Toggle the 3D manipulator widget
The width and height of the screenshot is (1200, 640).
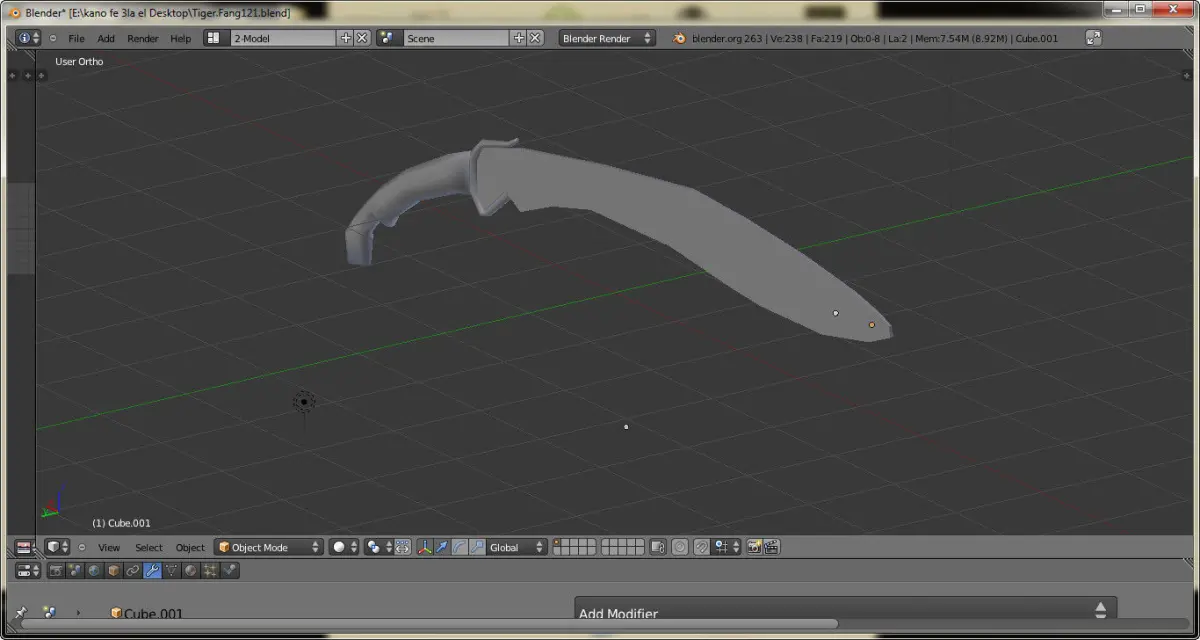[424, 547]
